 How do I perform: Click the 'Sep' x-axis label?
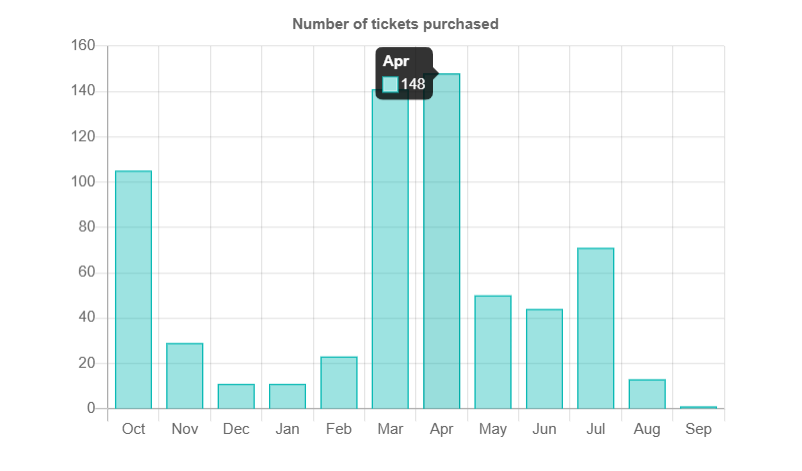698,430
